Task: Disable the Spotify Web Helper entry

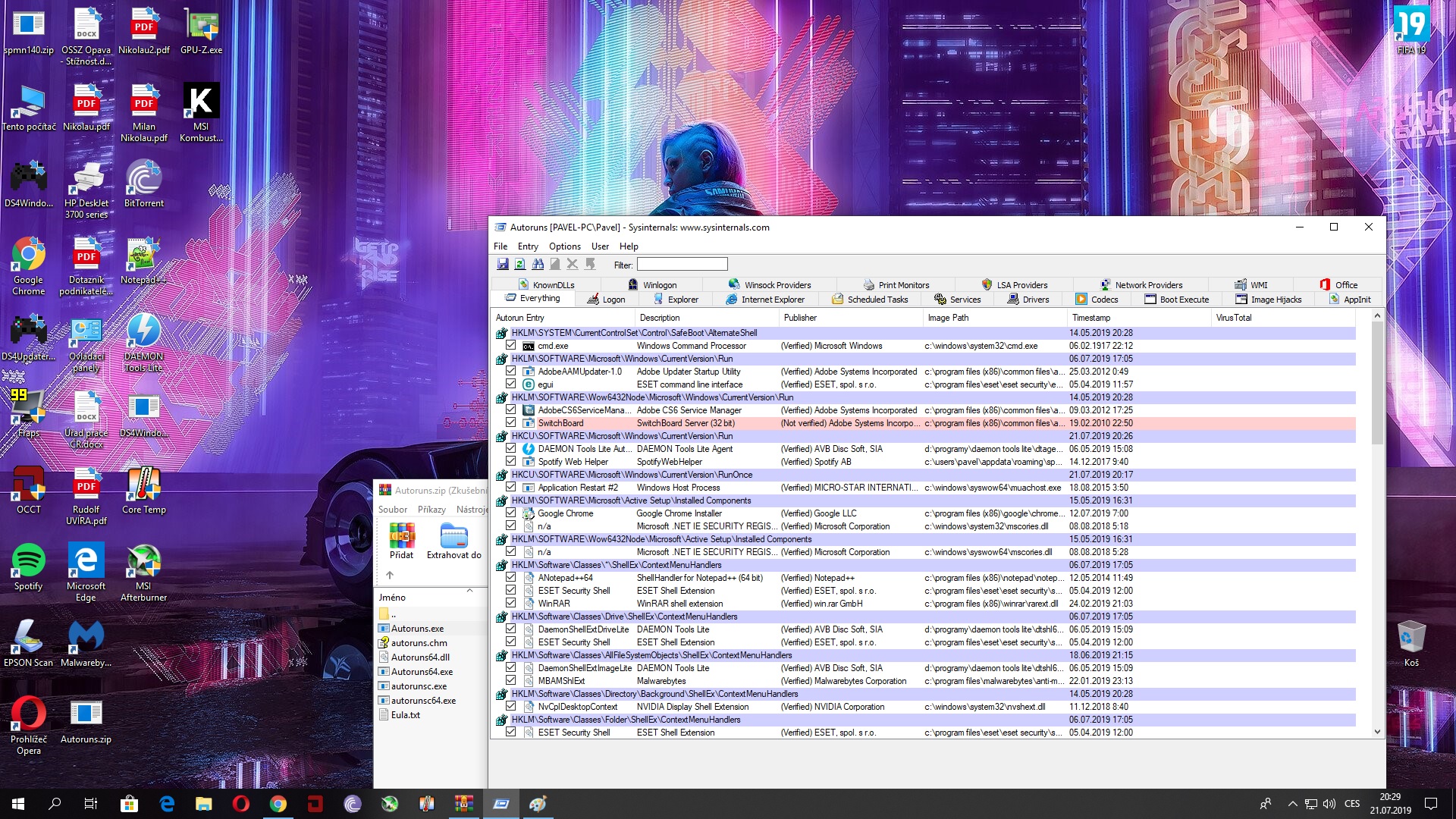Action: pyautogui.click(x=511, y=462)
